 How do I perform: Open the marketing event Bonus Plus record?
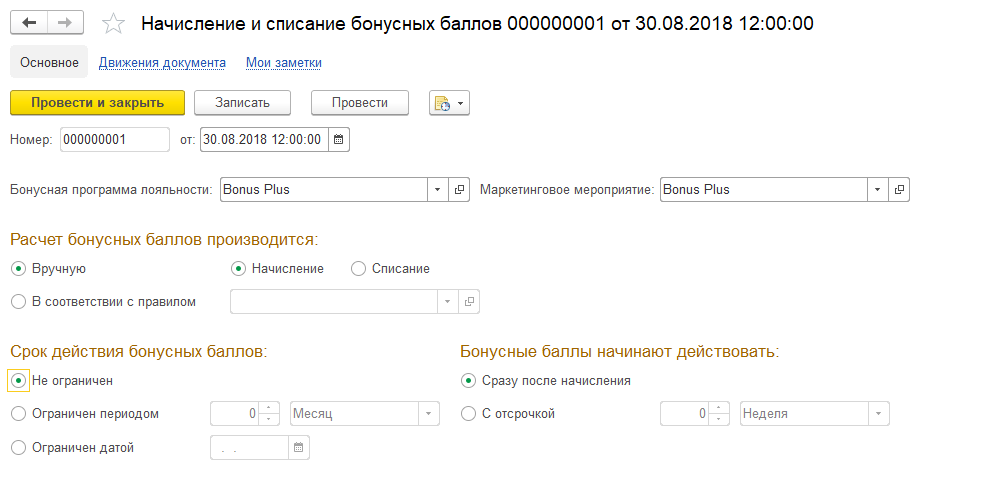(x=900, y=190)
